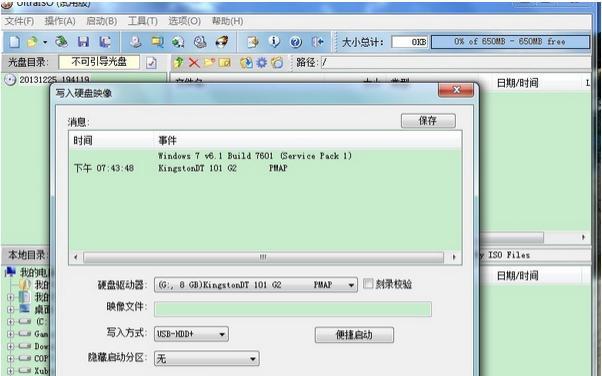Enable the 刻录校验 checkbox

coord(368,284)
